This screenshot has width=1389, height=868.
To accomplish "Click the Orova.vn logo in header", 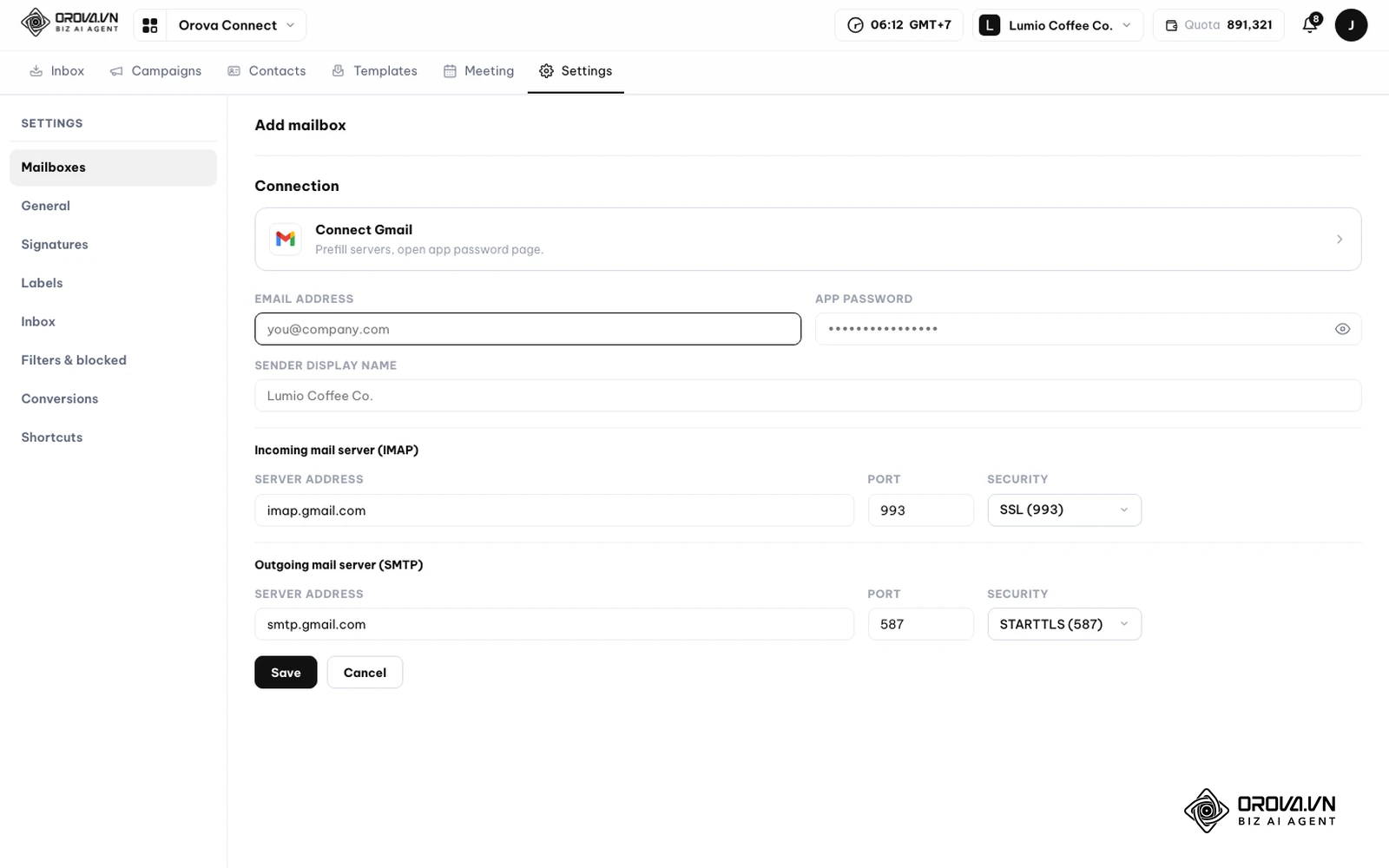I will (x=69, y=23).
